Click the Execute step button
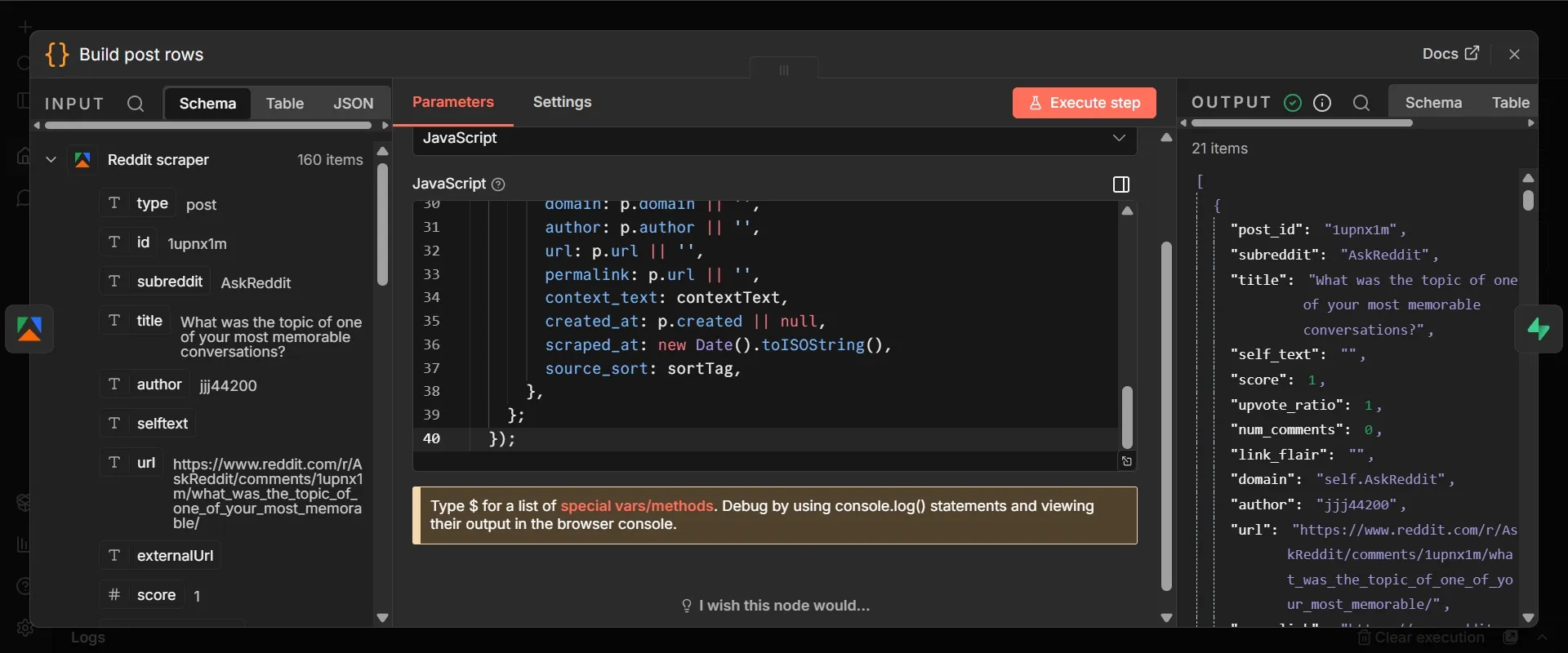 coord(1085,103)
